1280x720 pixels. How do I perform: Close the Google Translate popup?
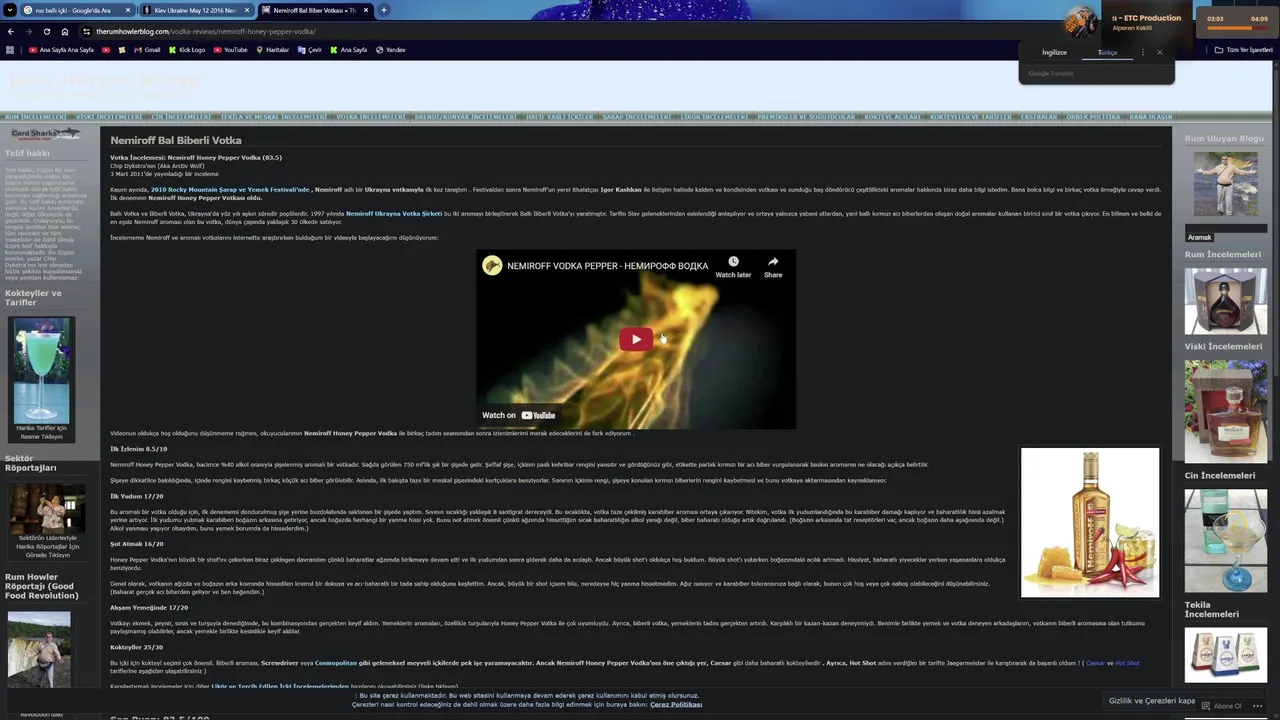click(x=1160, y=52)
